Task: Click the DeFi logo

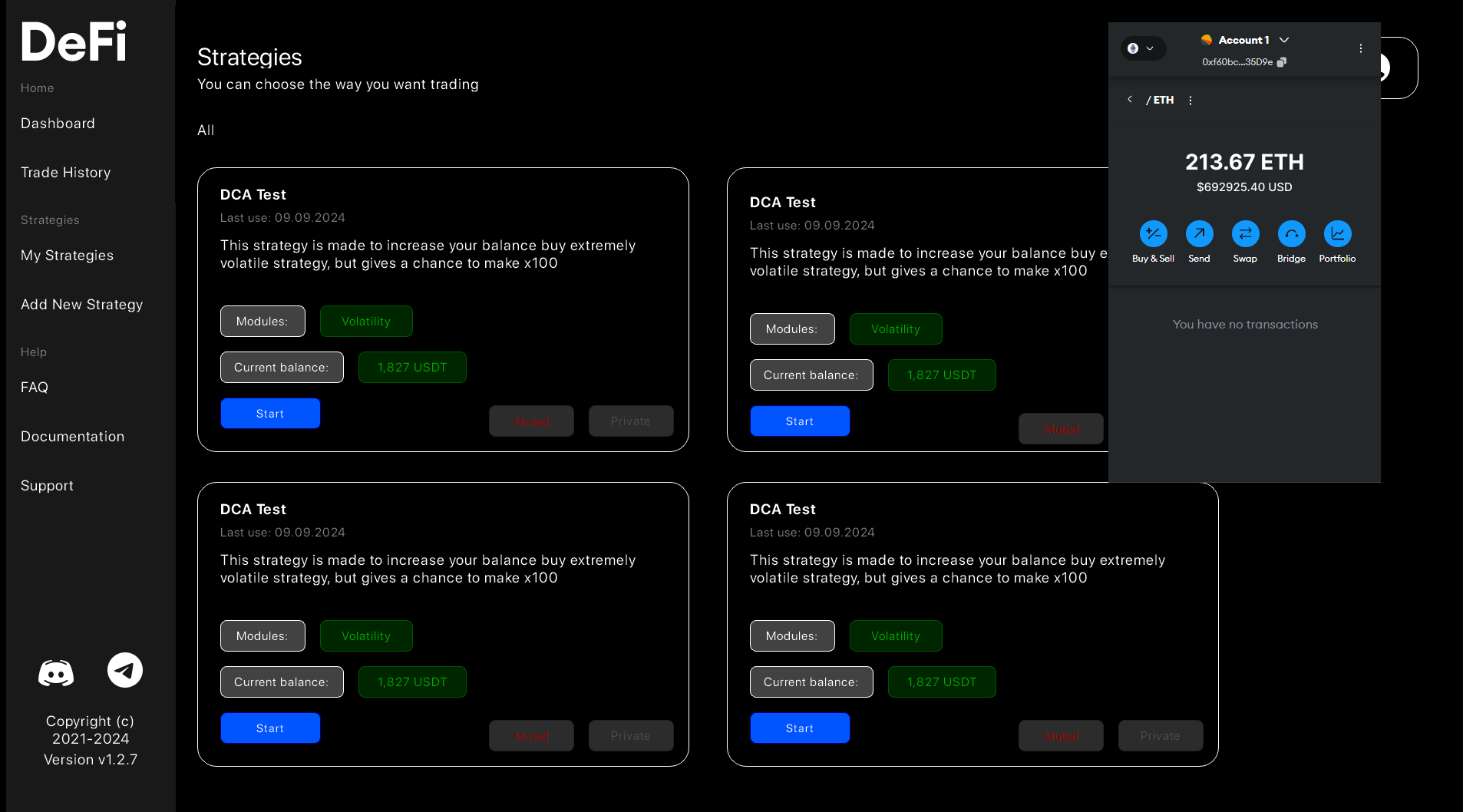Action: (74, 41)
